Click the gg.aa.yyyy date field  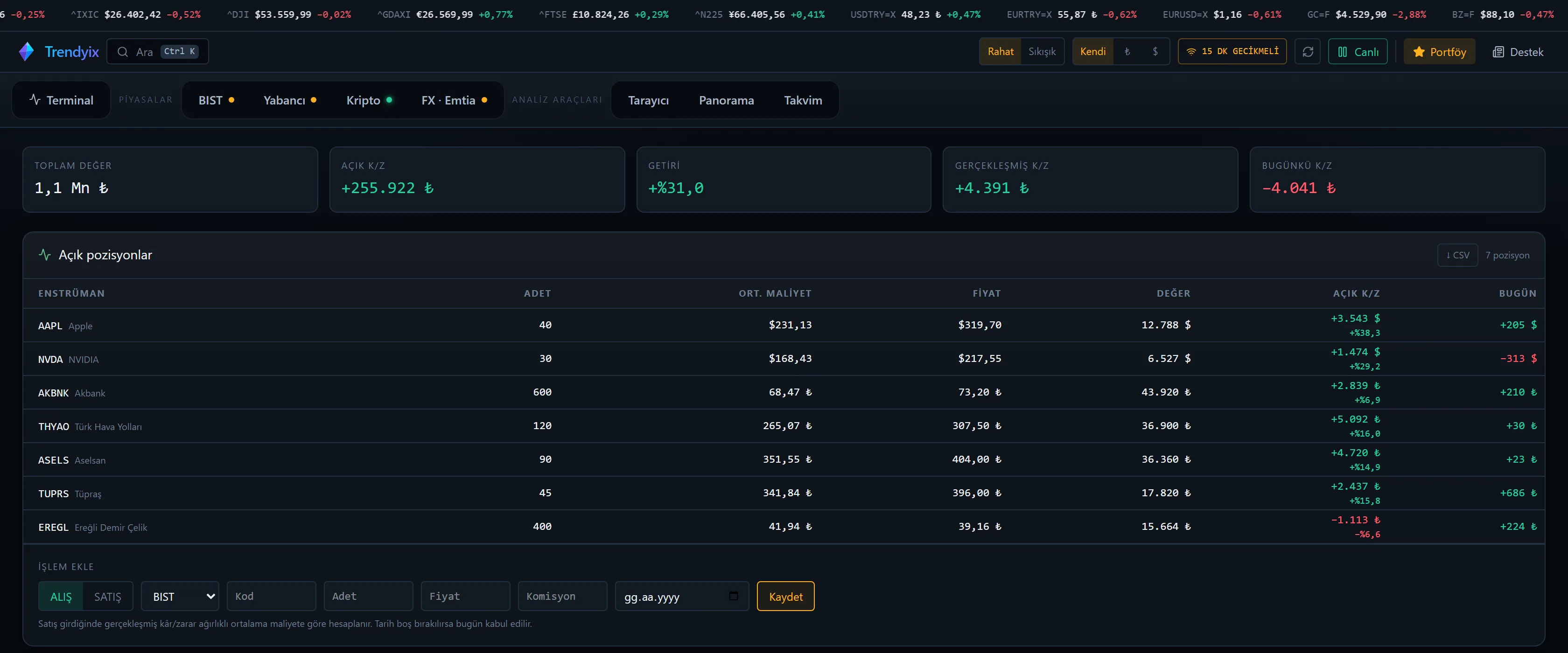tap(682, 597)
